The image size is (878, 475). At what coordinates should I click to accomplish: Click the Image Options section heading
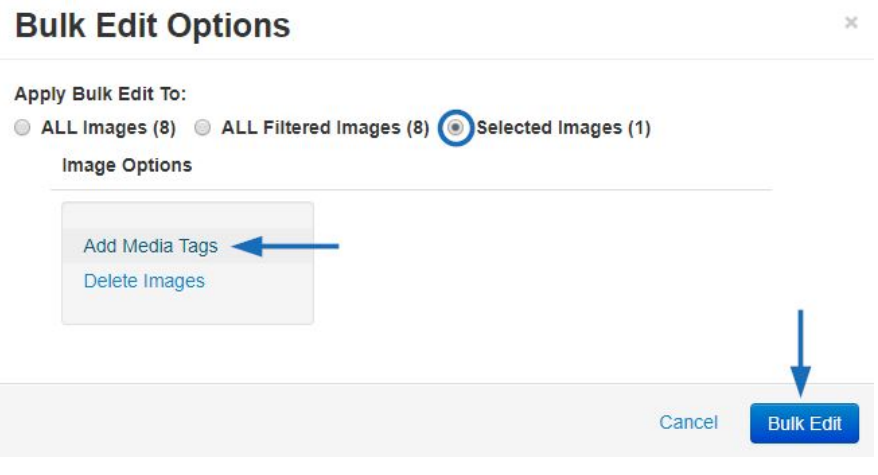click(x=127, y=165)
